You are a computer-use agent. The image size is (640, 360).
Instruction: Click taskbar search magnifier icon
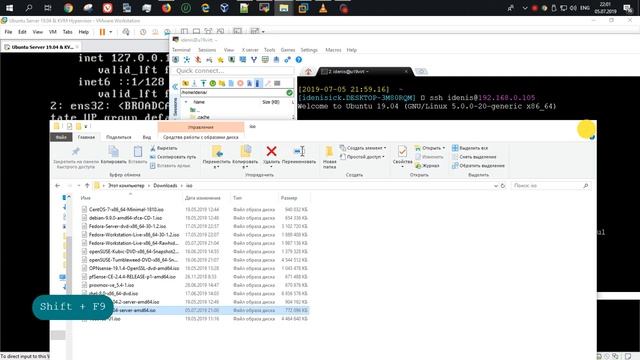[29, 8]
